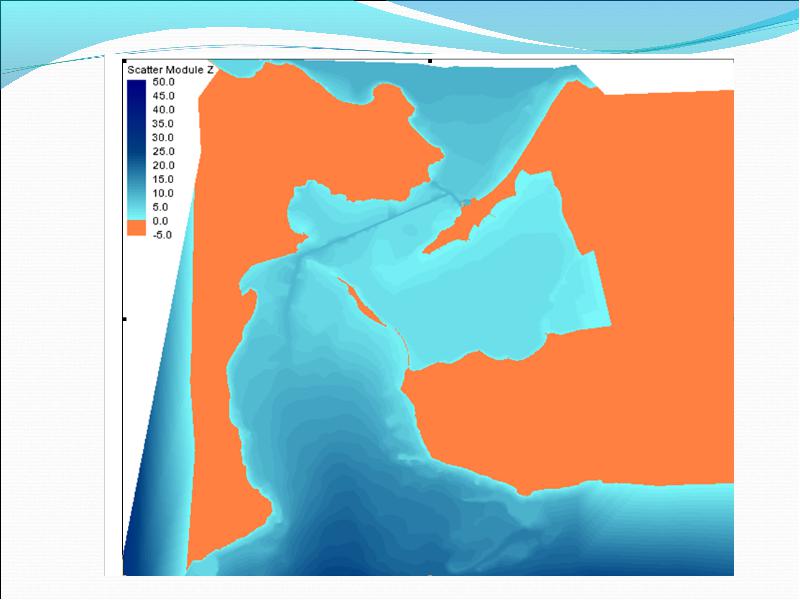Click the 35.0 legend label
The width and height of the screenshot is (800, 600).
tap(163, 123)
